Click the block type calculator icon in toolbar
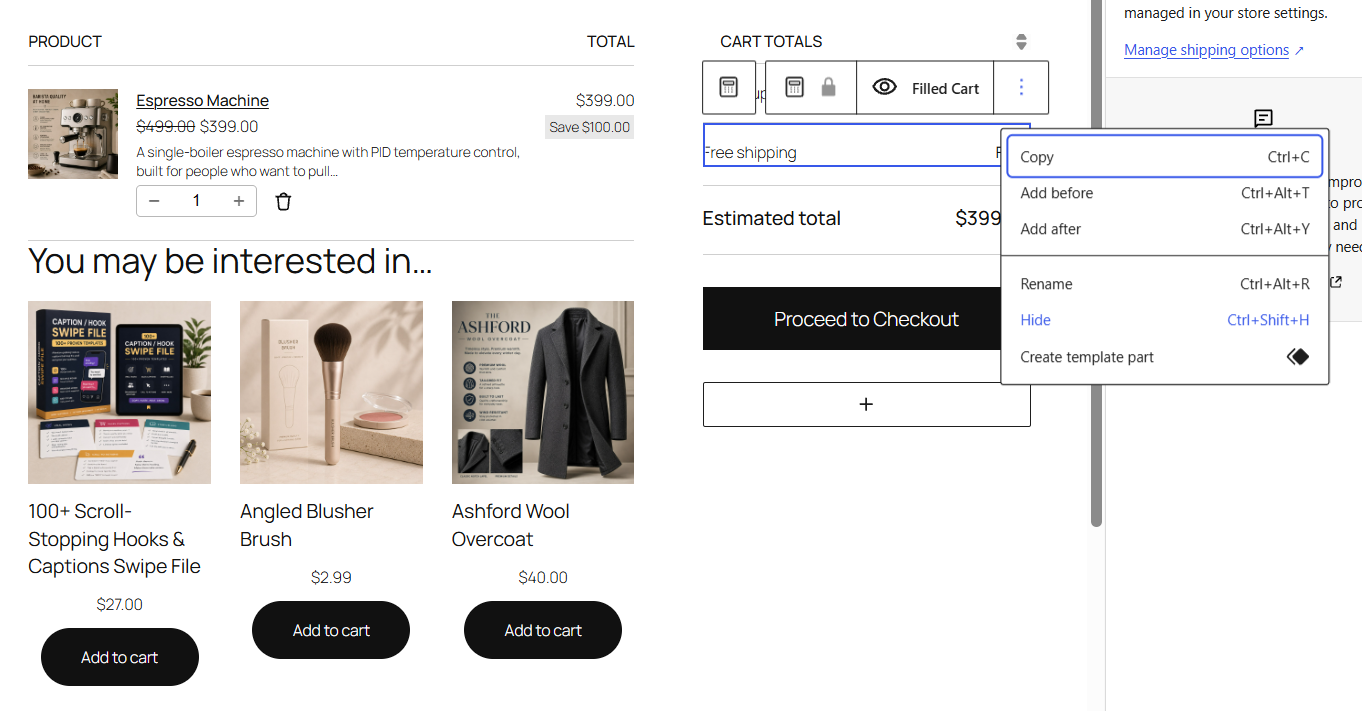Screen dimensions: 1362x711 [794, 87]
